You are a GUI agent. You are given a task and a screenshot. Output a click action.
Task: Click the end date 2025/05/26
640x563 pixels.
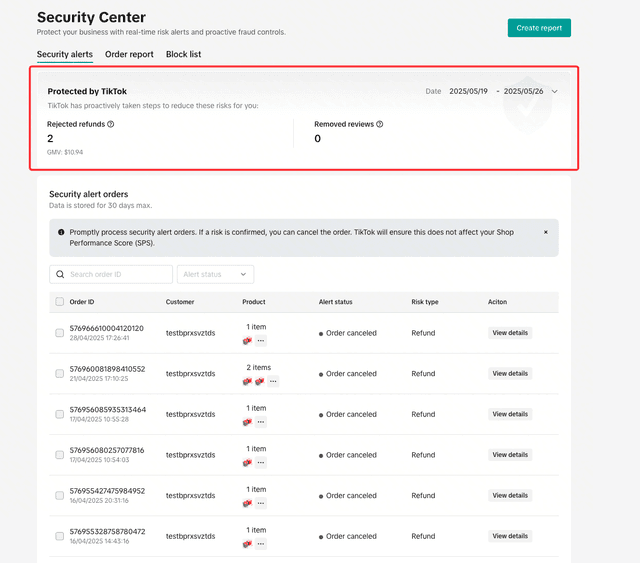coord(523,91)
